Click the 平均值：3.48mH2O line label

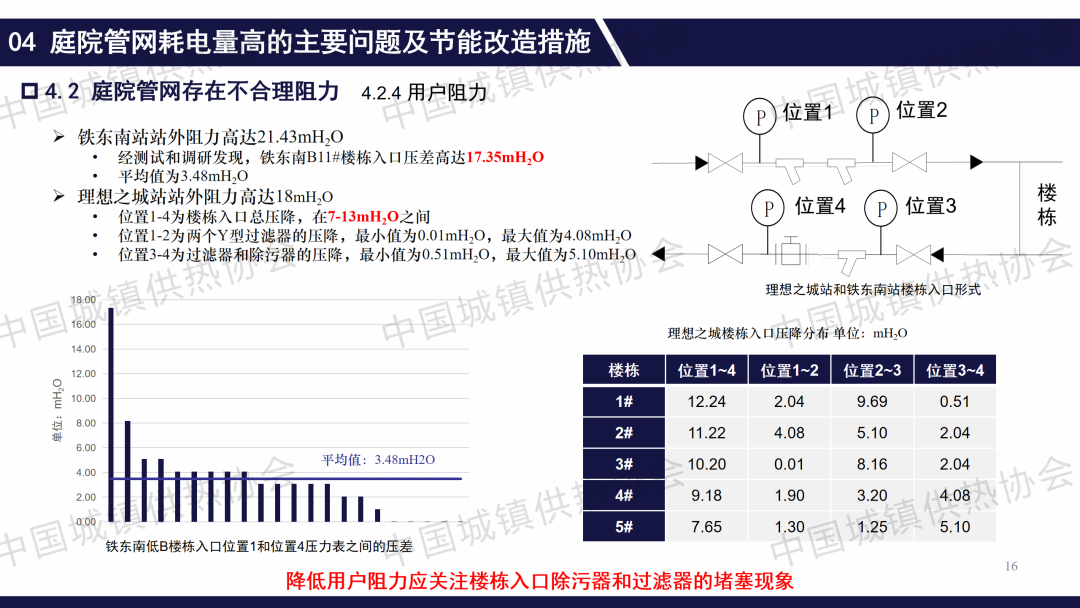[x=378, y=460]
